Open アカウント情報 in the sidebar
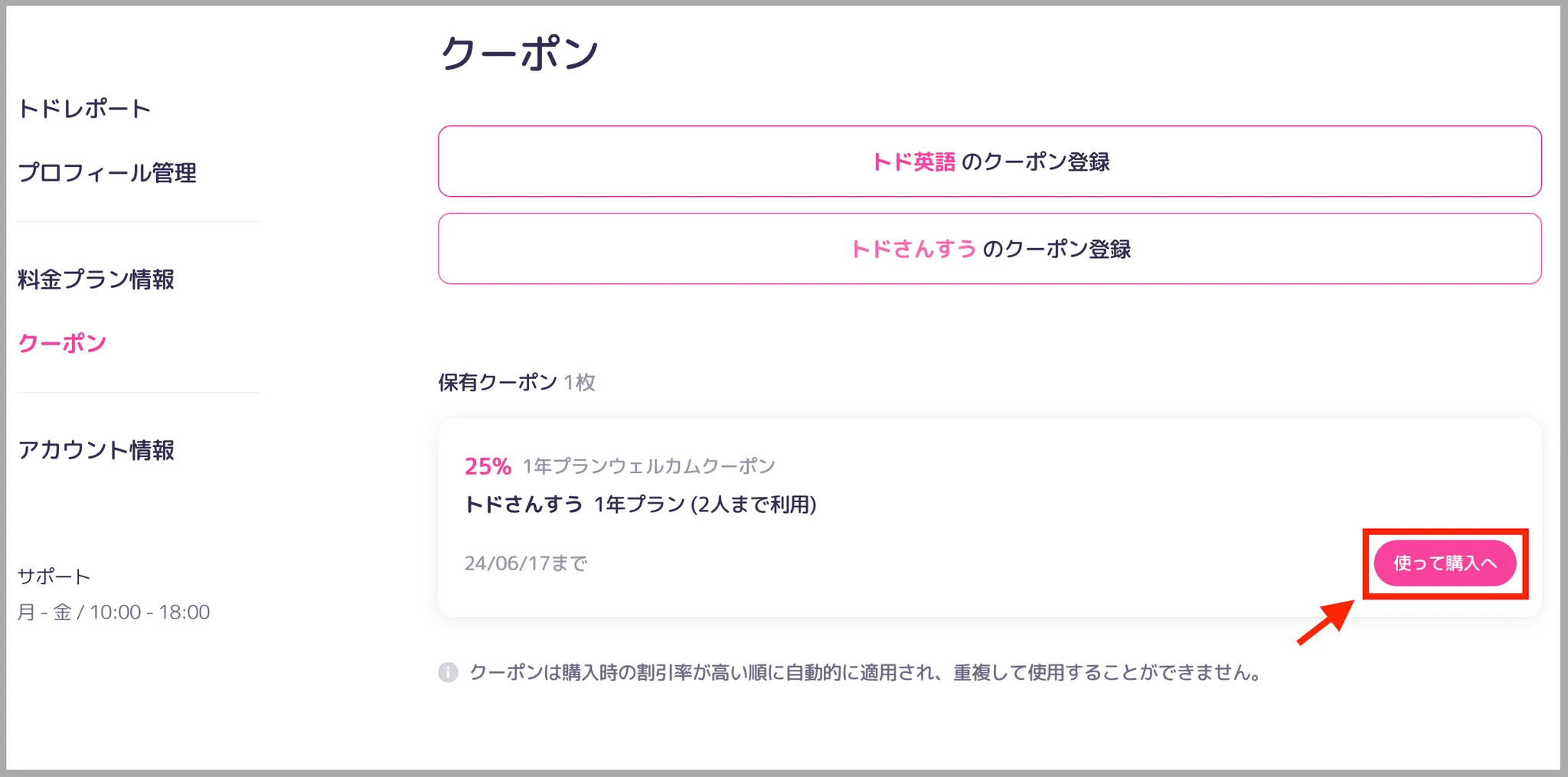This screenshot has width=1568, height=777. click(96, 450)
